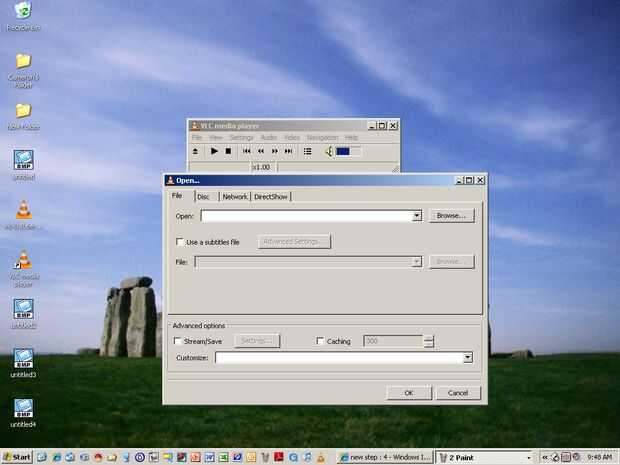Click the eject button in VLC main window
The image size is (620, 465).
pyautogui.click(x=195, y=151)
